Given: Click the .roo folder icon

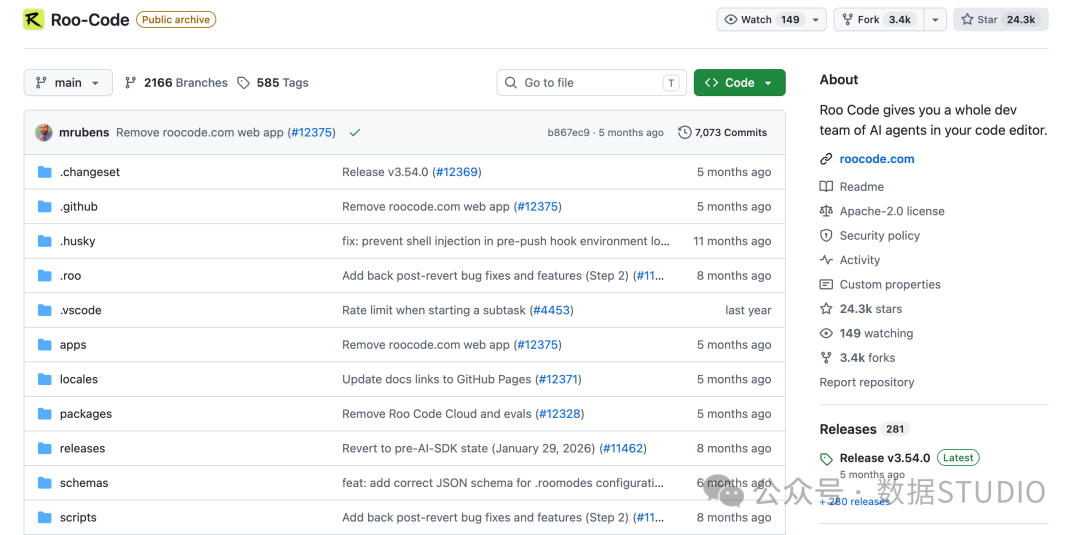Looking at the screenshot, I should 45,275.
